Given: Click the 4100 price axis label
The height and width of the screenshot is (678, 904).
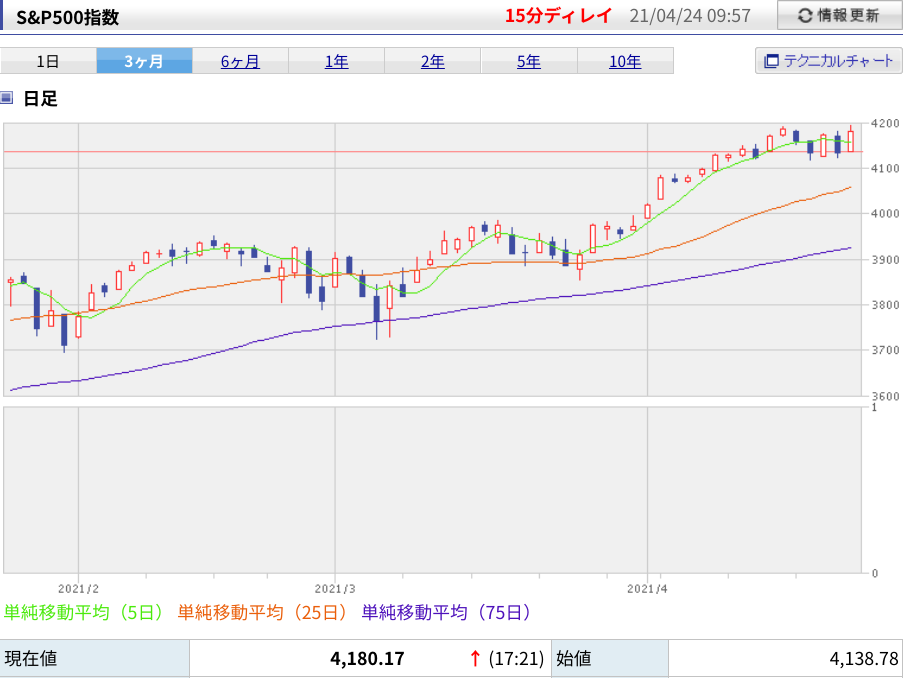Looking at the screenshot, I should tap(885, 168).
